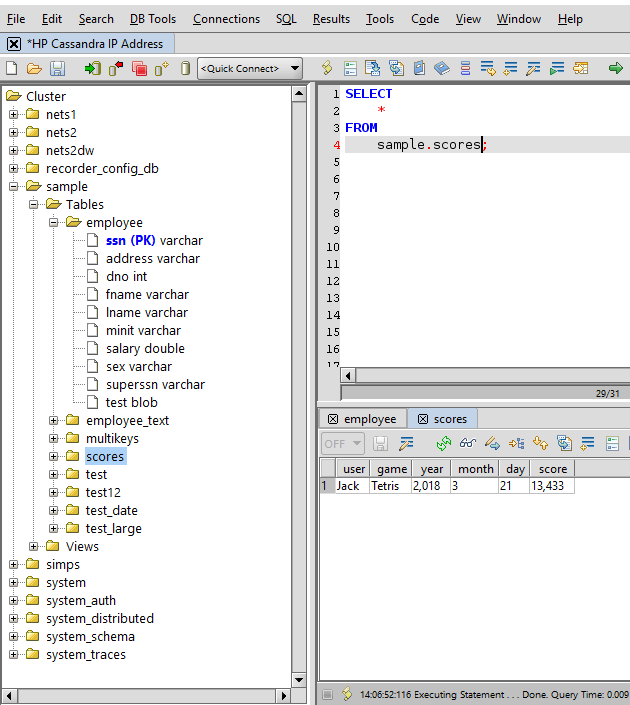Click the tree arrow icon in results toolbar

[516, 444]
